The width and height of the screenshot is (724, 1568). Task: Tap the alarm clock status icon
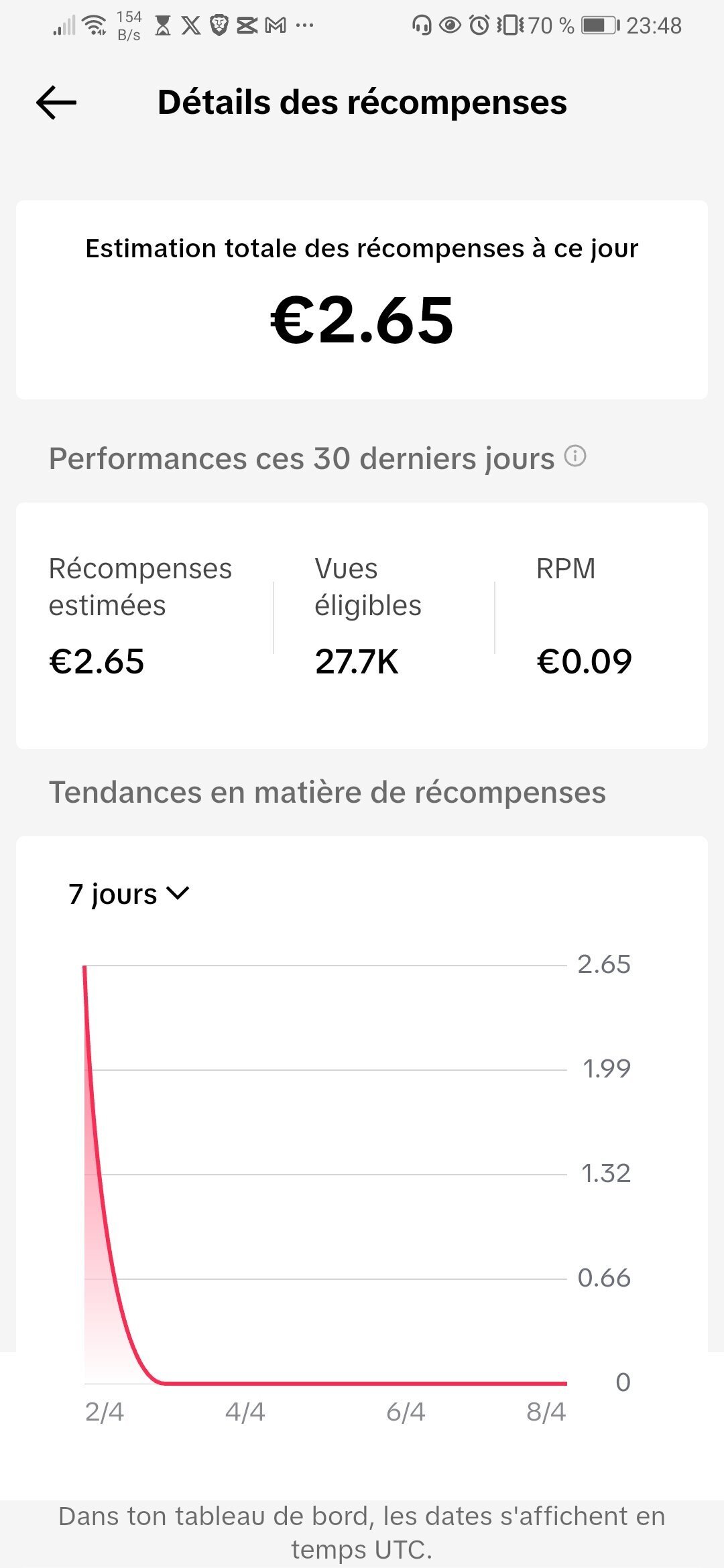tap(479, 25)
